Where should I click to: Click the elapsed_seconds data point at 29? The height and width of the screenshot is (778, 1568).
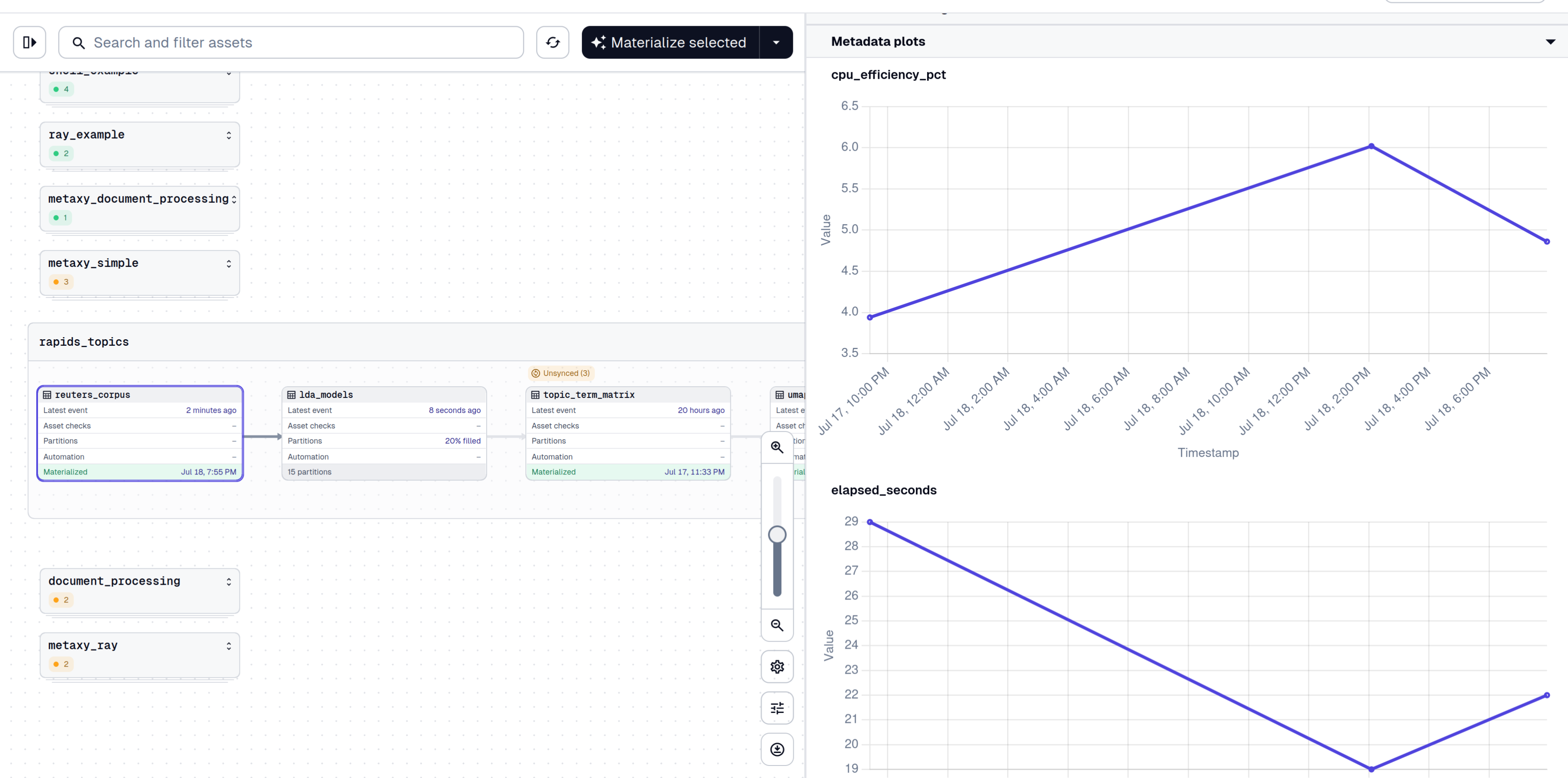pos(870,522)
